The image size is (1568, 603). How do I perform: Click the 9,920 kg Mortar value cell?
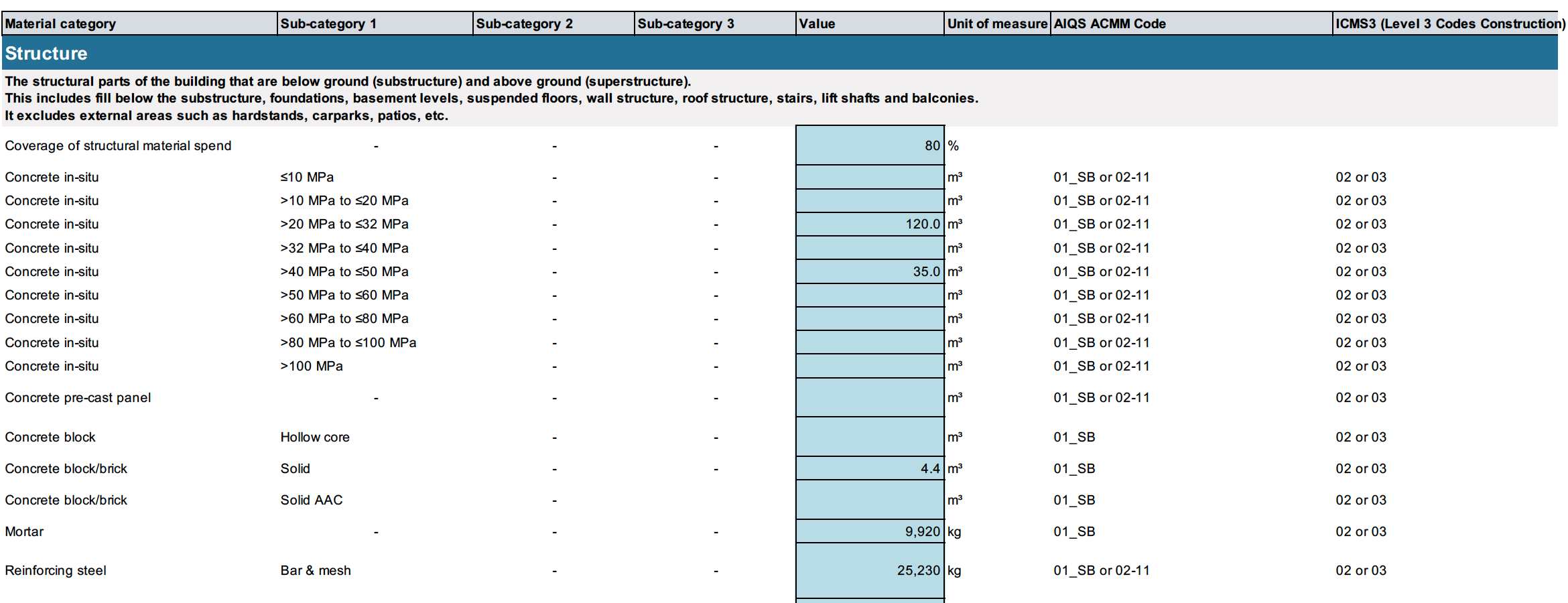(869, 531)
